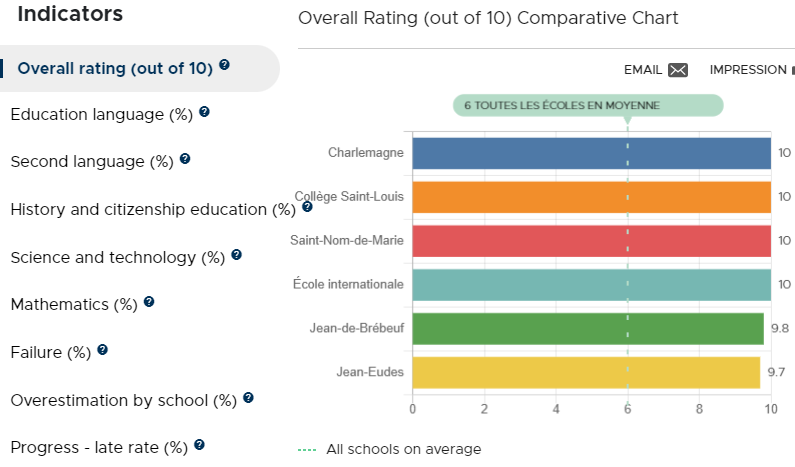Open History and citizenship education help icon
Viewport: 795px width, 467px height.
[307, 206]
